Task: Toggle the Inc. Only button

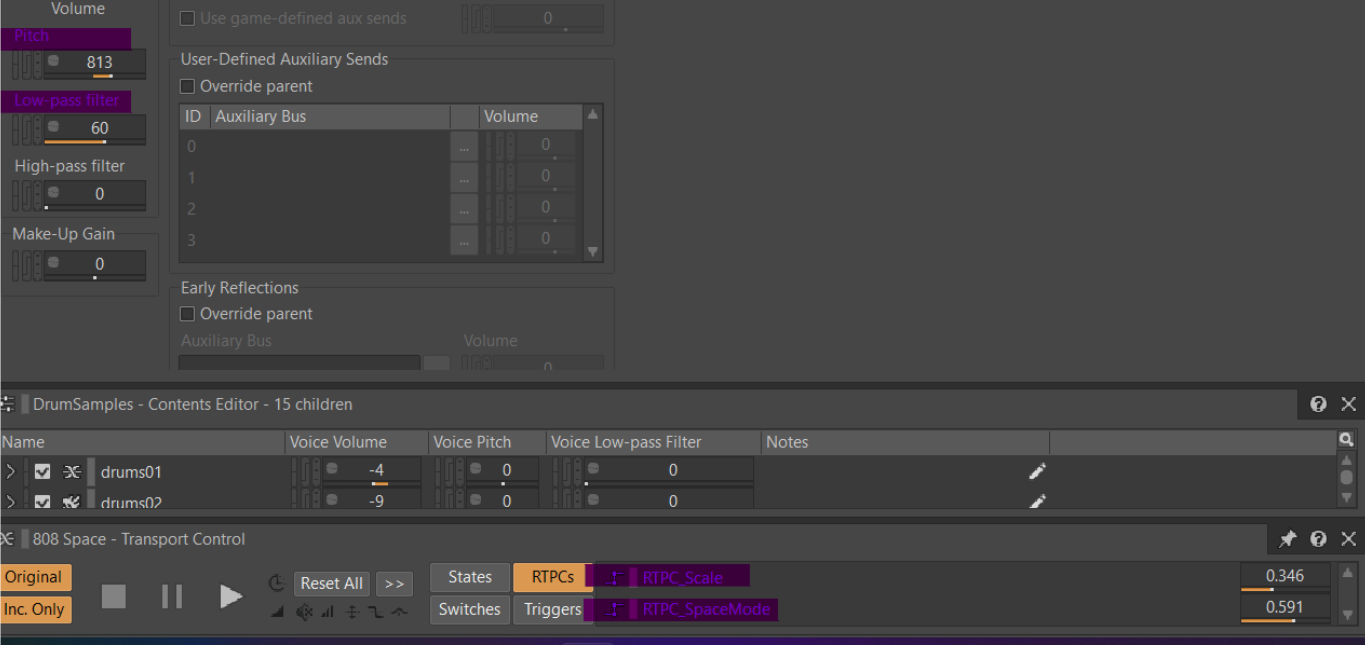Action: (x=35, y=609)
